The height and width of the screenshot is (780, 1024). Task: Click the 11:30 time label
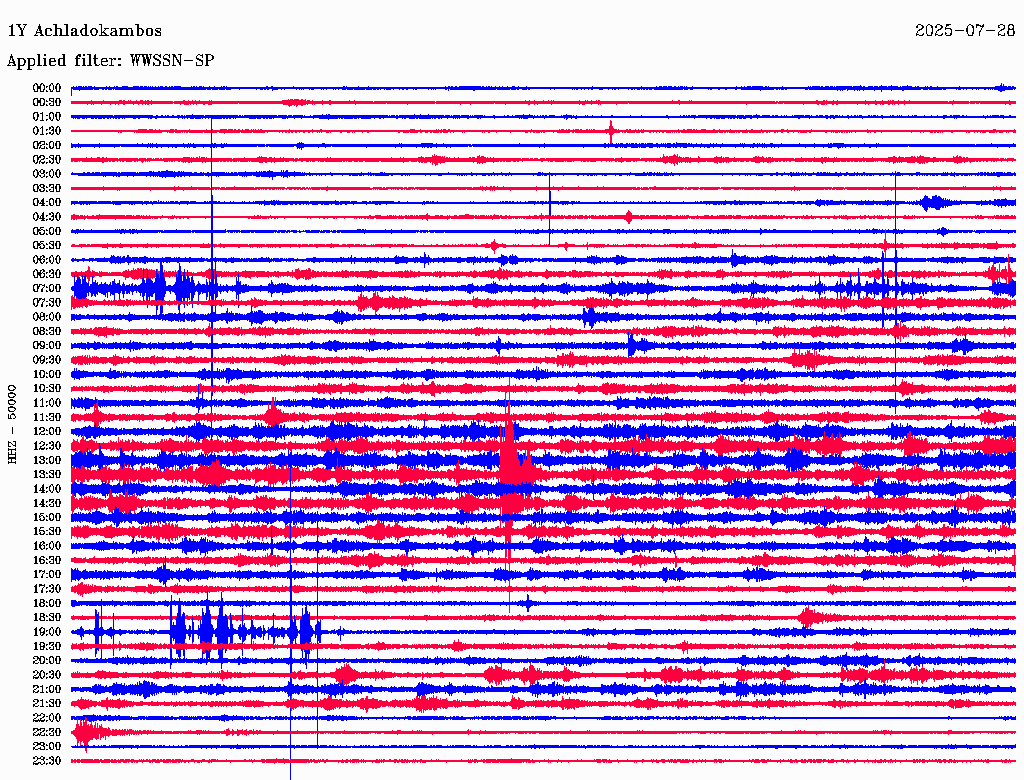[x=47, y=417]
